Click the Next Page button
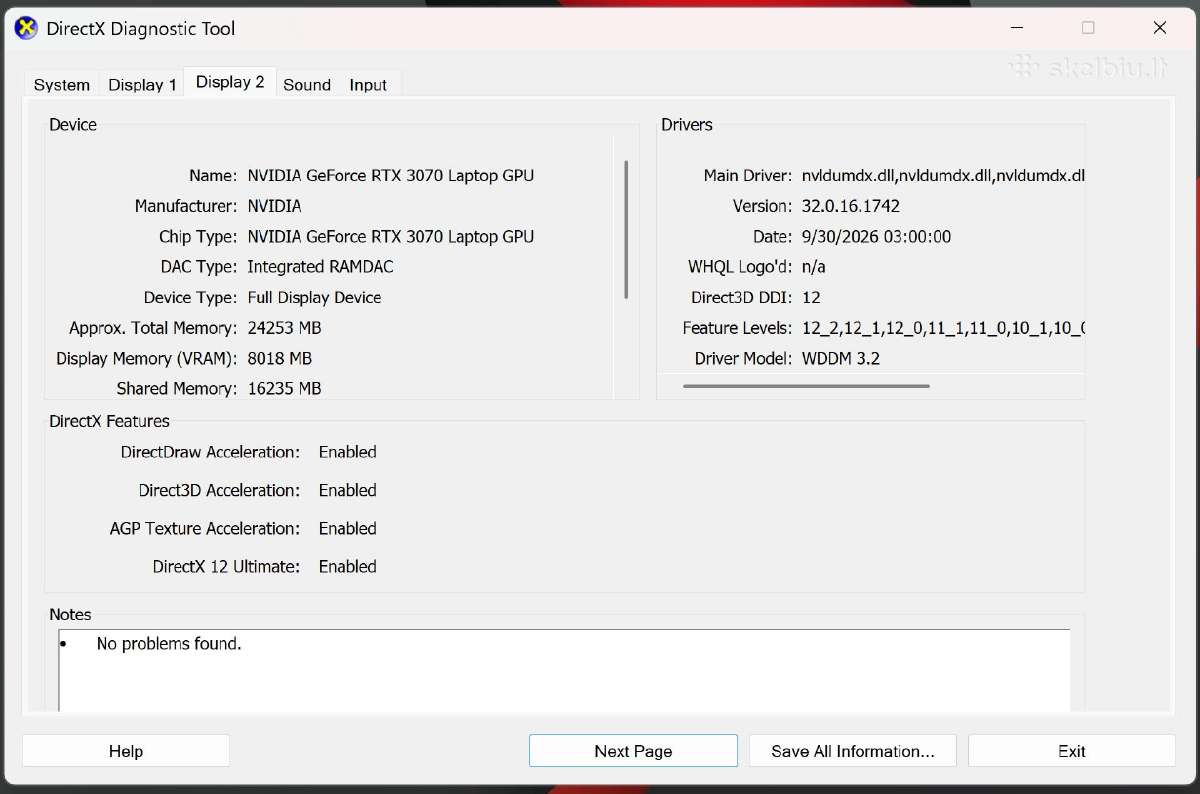 pos(633,751)
